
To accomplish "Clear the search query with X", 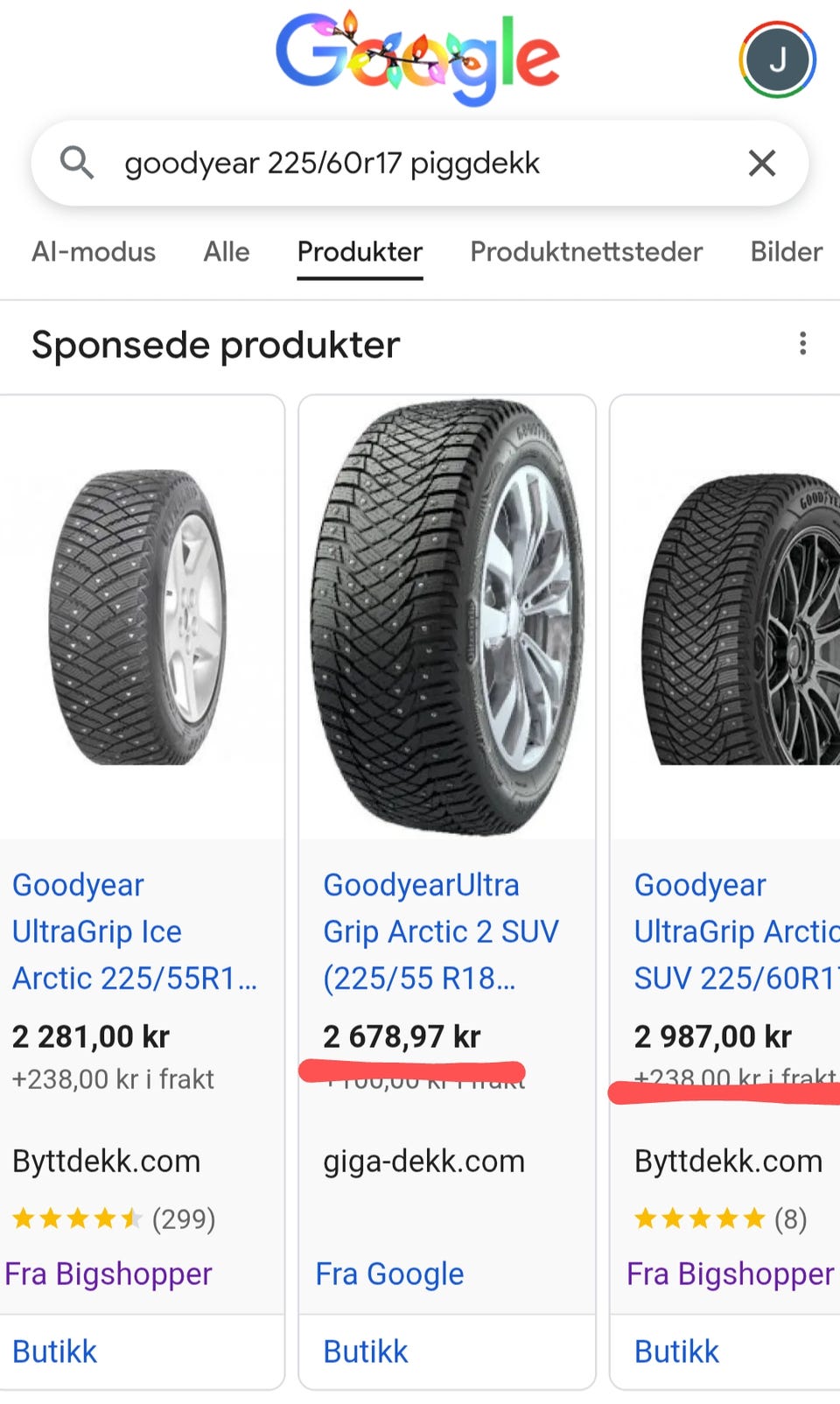I will (x=761, y=163).
